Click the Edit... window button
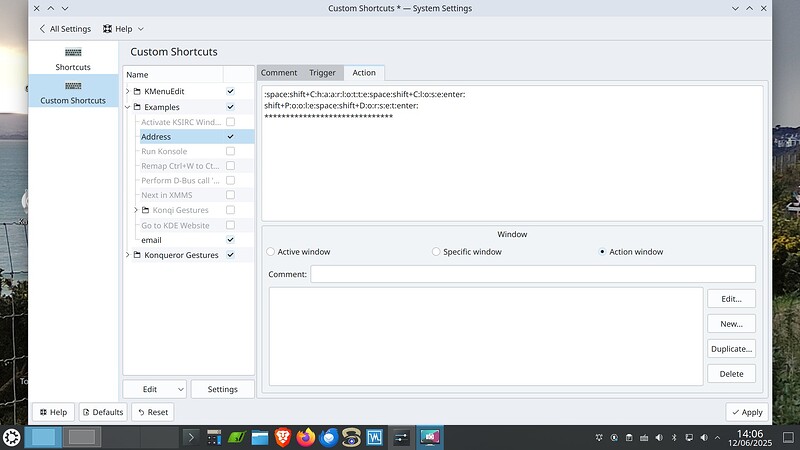 point(731,299)
